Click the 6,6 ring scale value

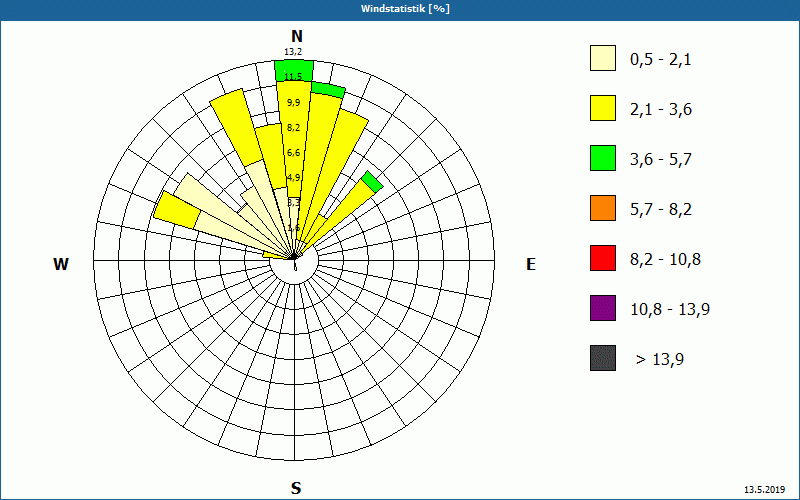pyautogui.click(x=293, y=153)
